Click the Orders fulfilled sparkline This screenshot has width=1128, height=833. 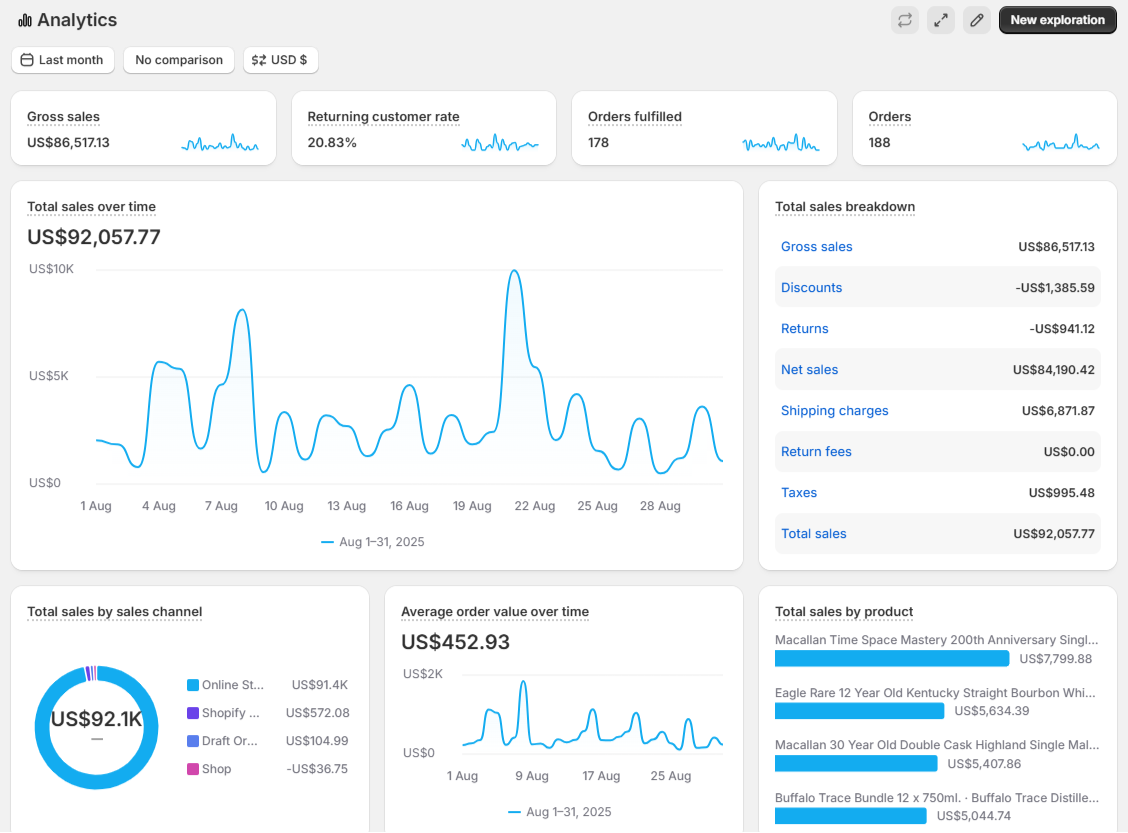coord(781,143)
